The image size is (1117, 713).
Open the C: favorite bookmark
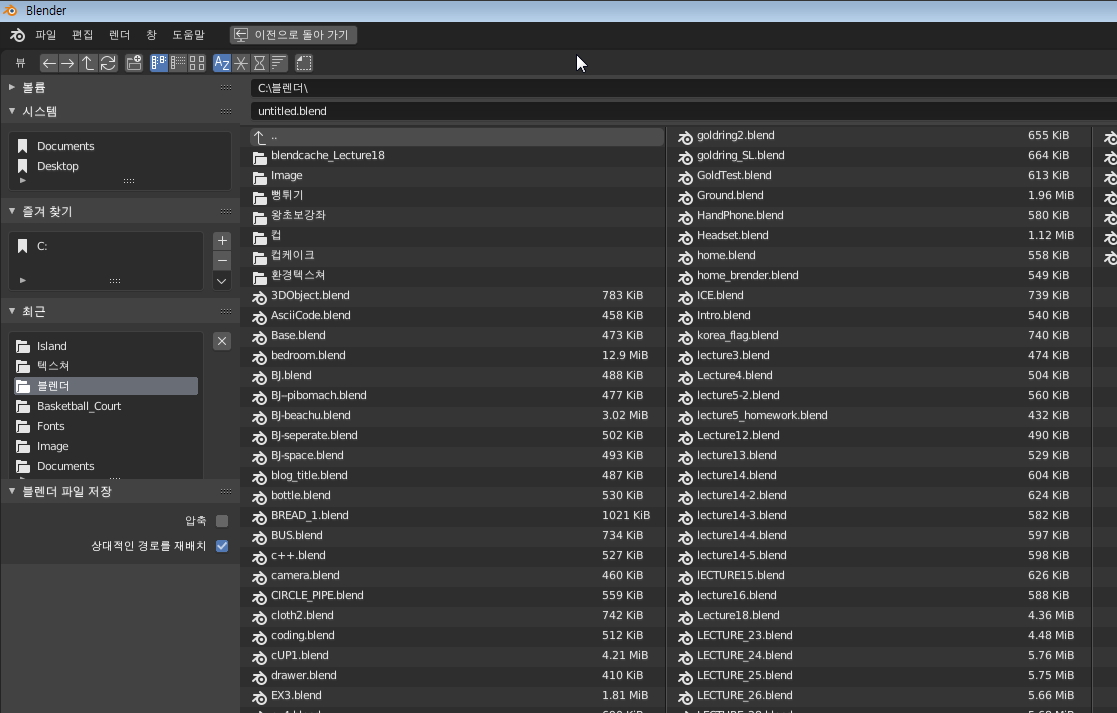pos(107,246)
